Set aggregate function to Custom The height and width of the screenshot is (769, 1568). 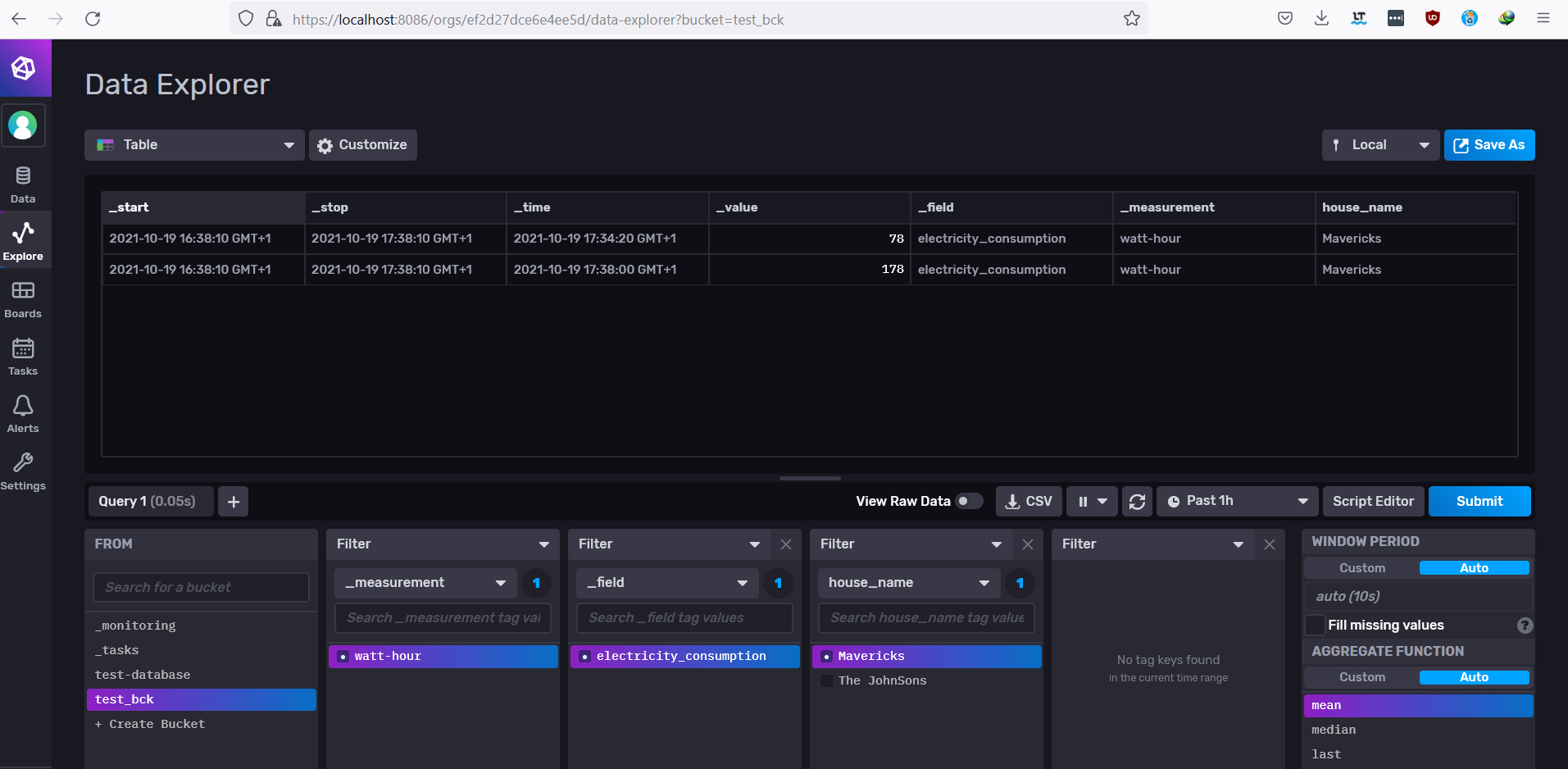coord(1362,677)
